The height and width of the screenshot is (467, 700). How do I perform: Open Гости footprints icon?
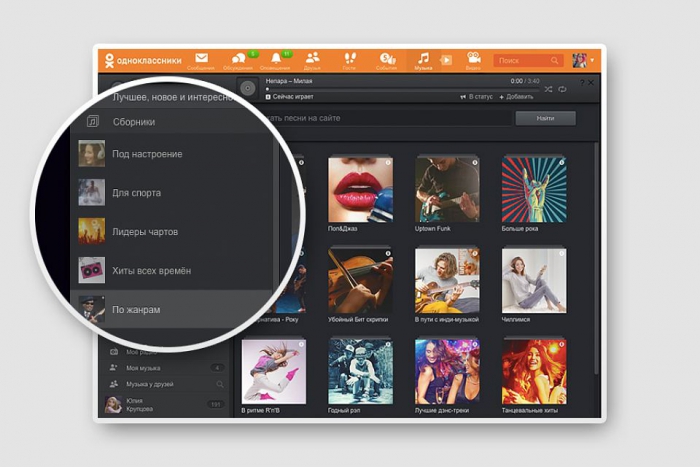(x=350, y=58)
